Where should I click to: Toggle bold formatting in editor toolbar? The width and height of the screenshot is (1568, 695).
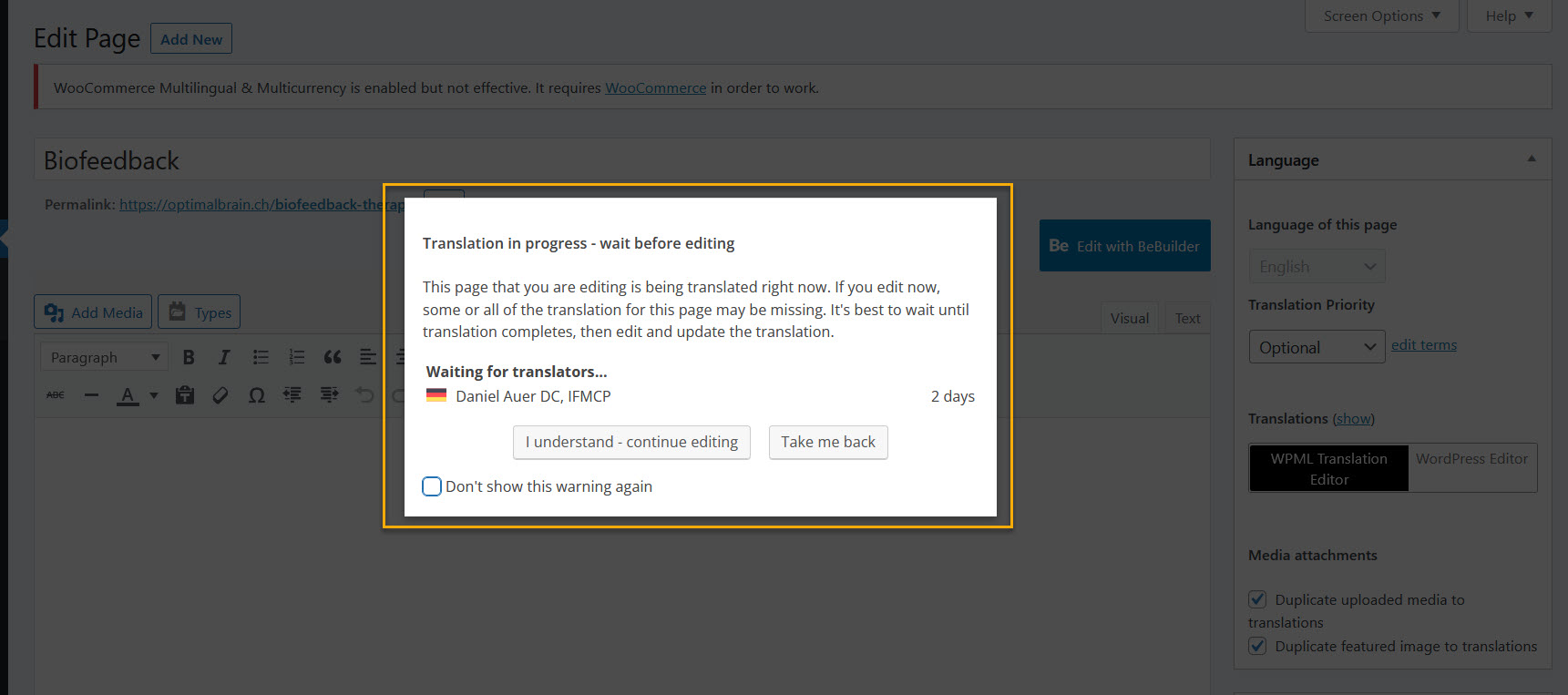tap(189, 357)
